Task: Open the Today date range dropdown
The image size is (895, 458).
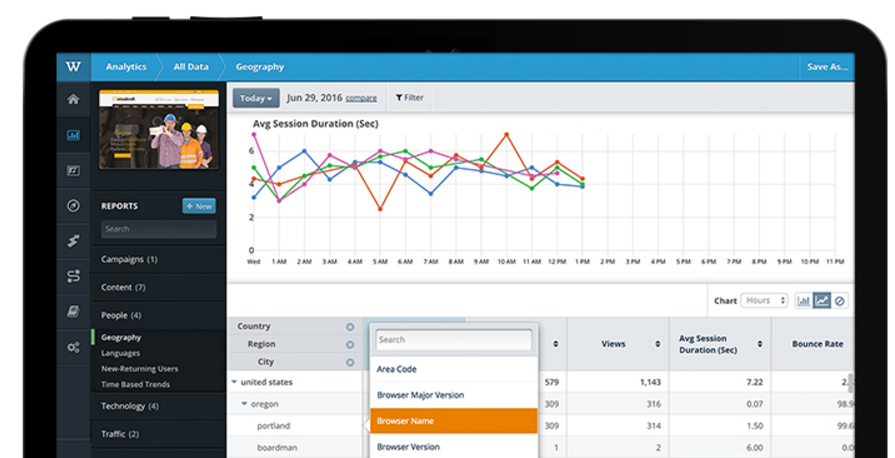Action: point(255,98)
